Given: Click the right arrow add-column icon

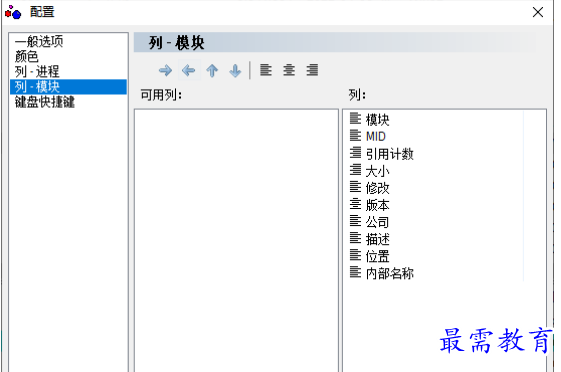Looking at the screenshot, I should click(x=165, y=70).
